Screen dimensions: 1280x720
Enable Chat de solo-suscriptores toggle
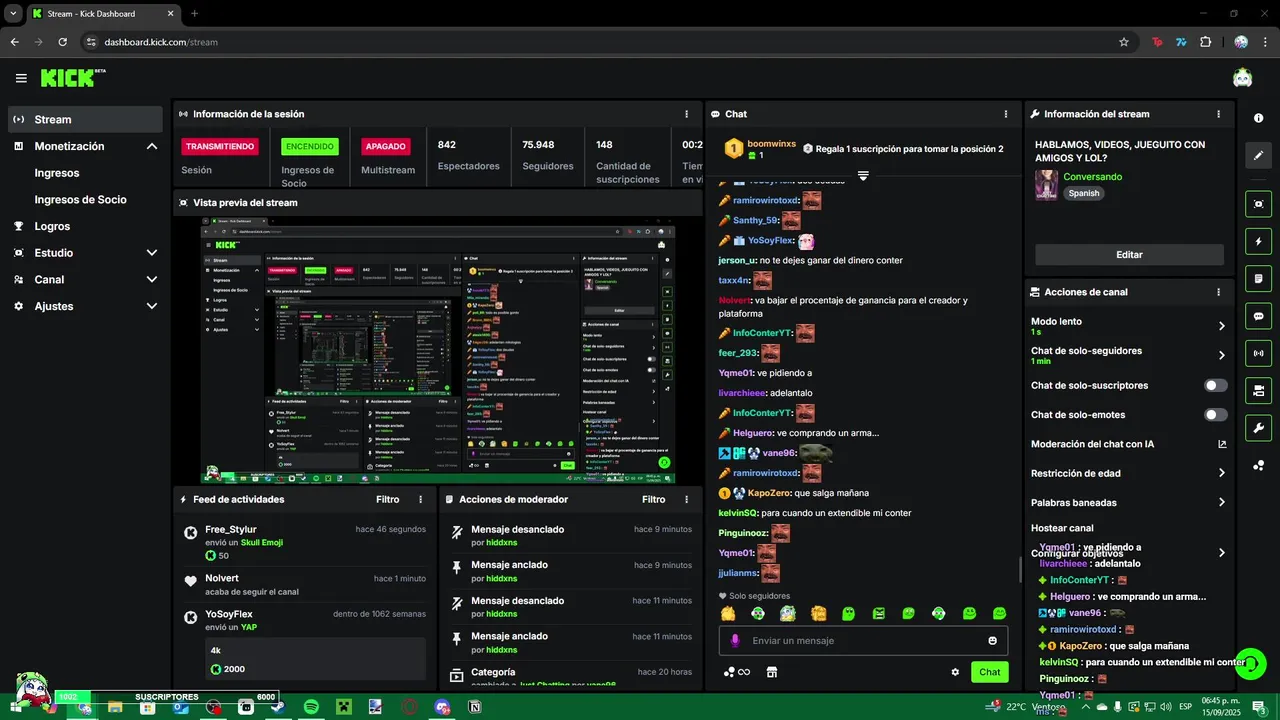(1216, 385)
